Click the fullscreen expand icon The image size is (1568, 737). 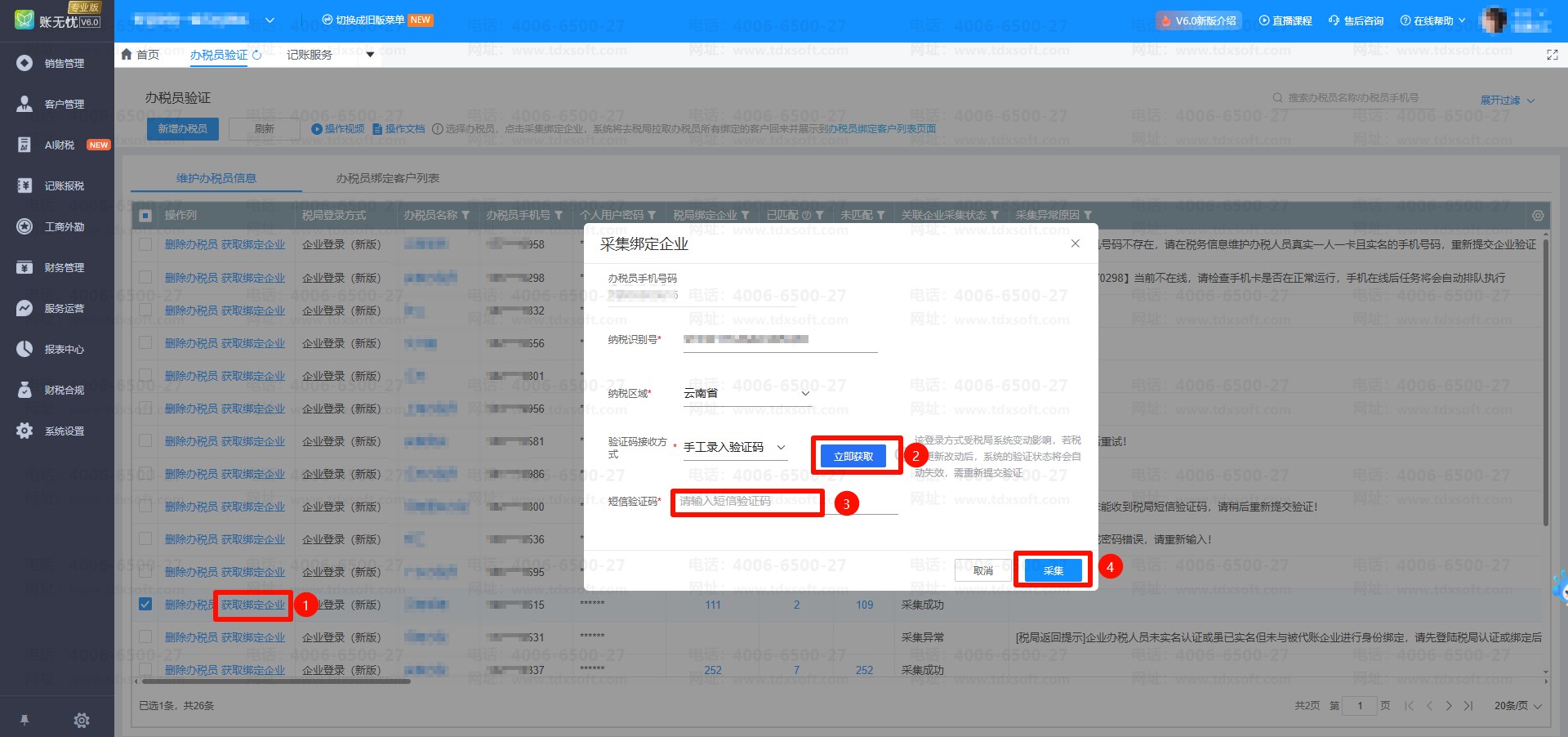pyautogui.click(x=1552, y=55)
